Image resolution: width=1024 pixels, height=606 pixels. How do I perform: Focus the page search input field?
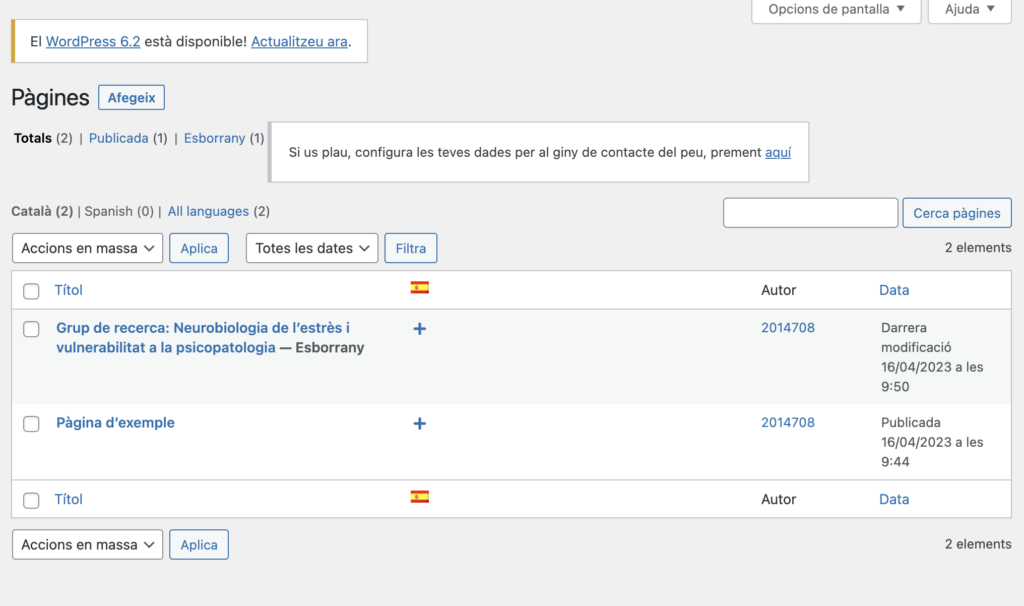(x=810, y=213)
